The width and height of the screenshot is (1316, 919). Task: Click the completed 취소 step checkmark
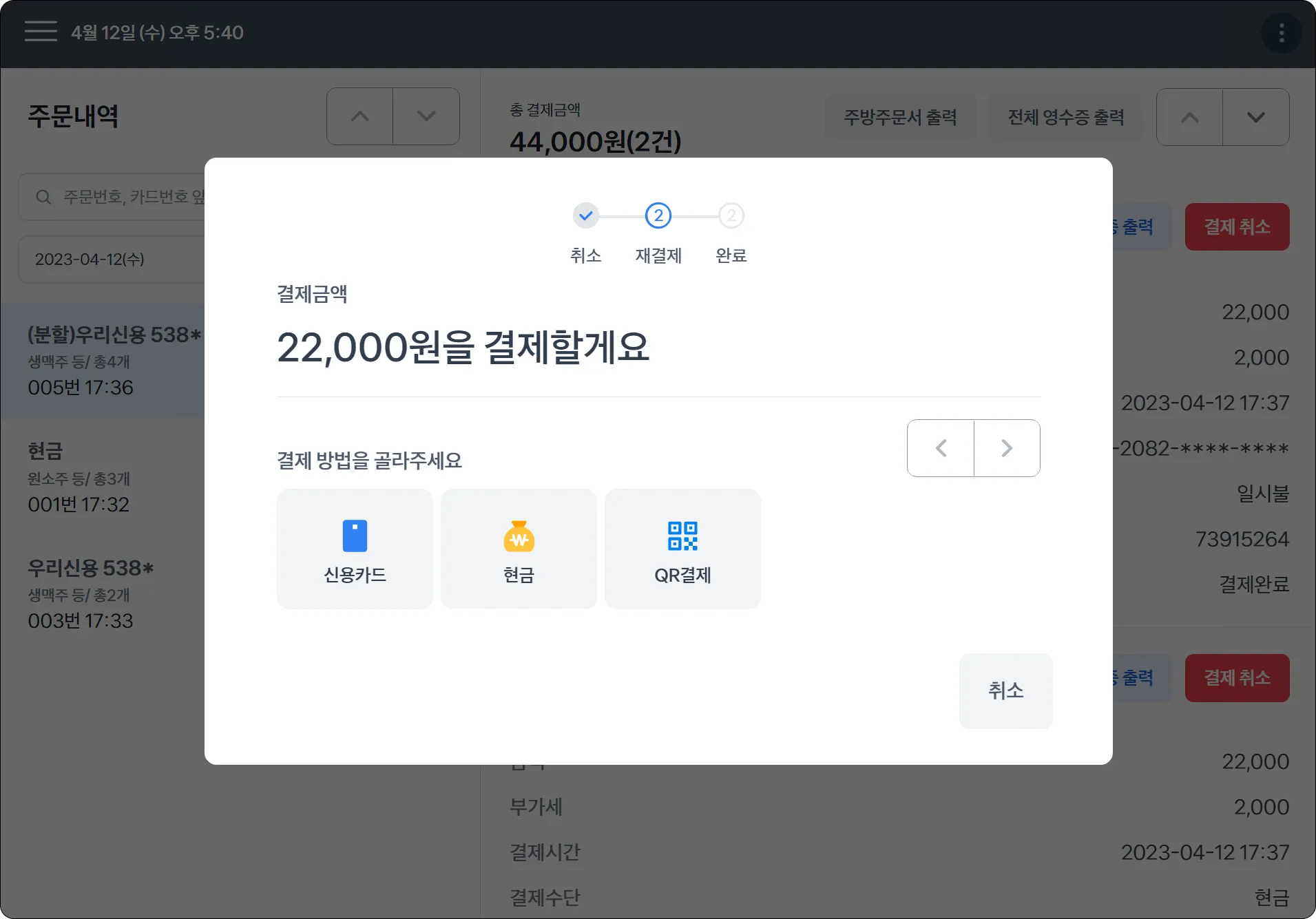coord(586,216)
